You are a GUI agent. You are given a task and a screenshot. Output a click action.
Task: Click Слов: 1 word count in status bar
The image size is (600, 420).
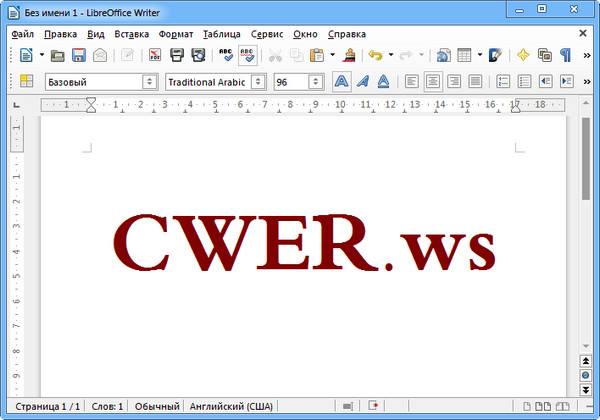pyautogui.click(x=108, y=406)
